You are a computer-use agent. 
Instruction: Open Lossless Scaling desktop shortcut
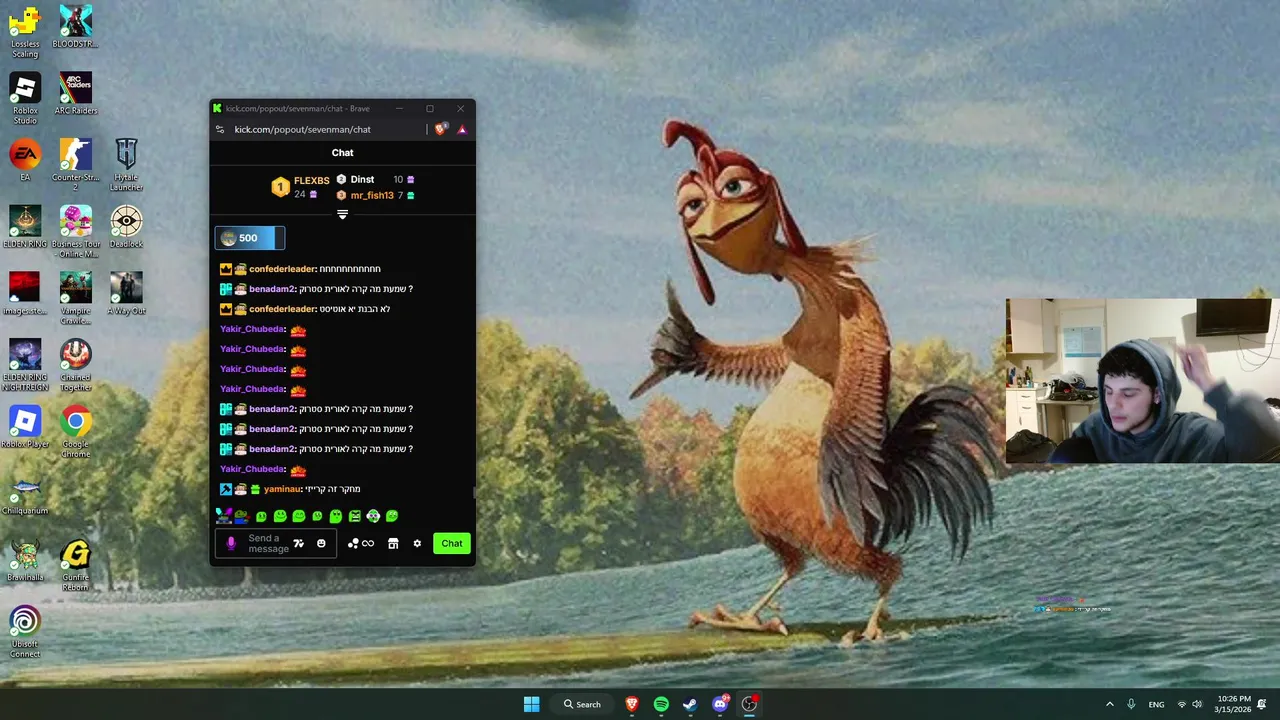25,32
